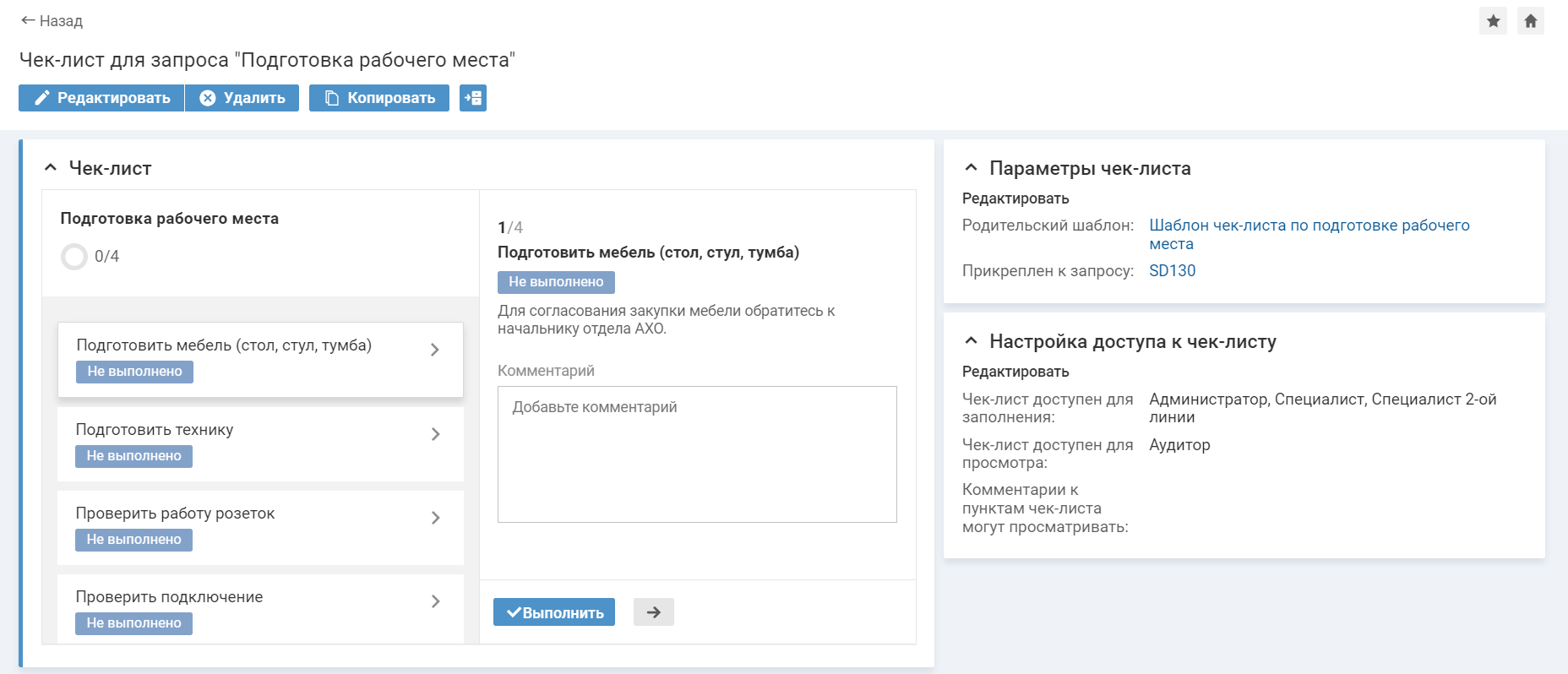Click Редактировать button in toolbar
This screenshot has width=1568, height=674.
[x=101, y=98]
